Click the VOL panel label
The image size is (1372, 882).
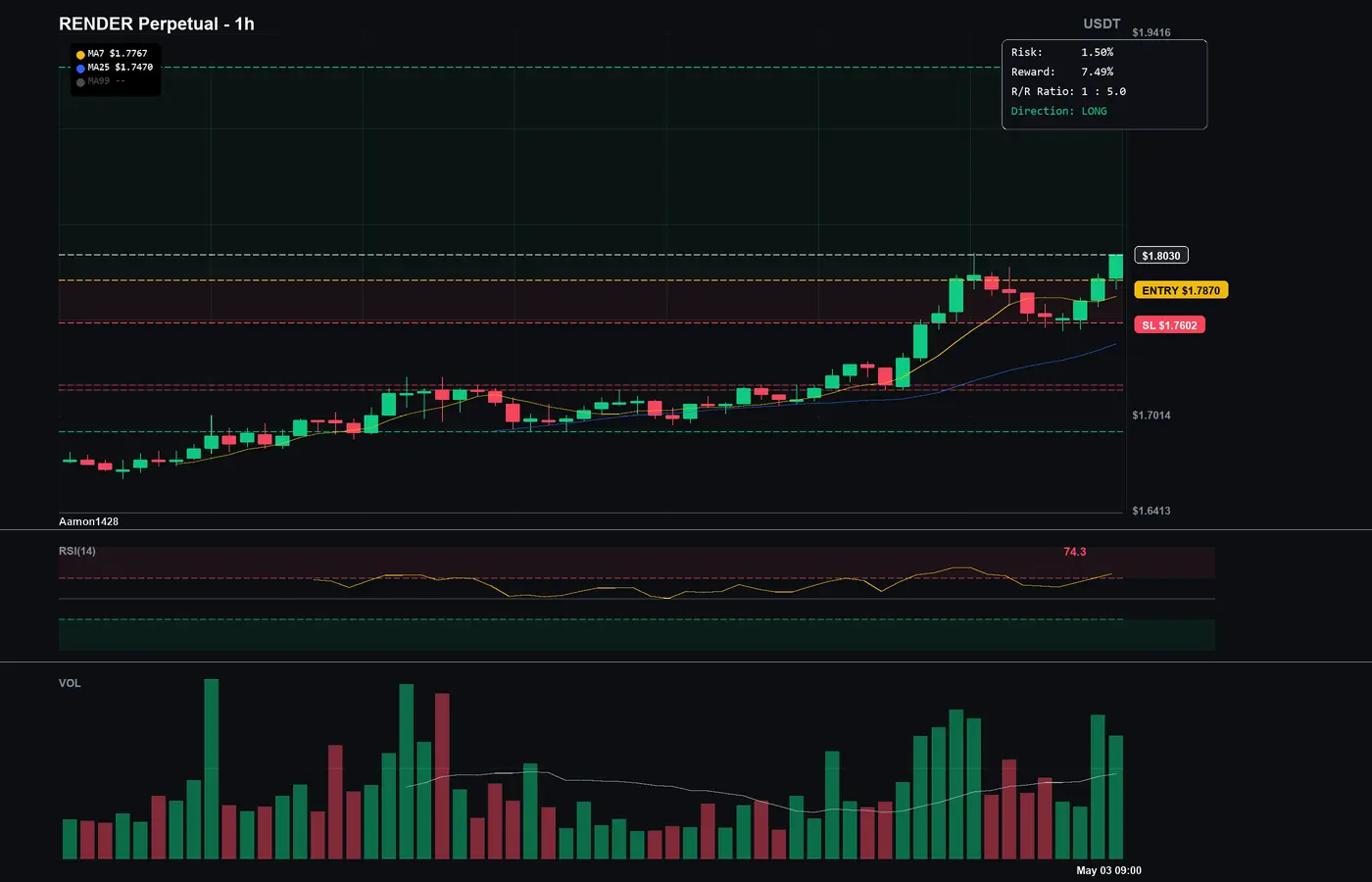point(70,683)
